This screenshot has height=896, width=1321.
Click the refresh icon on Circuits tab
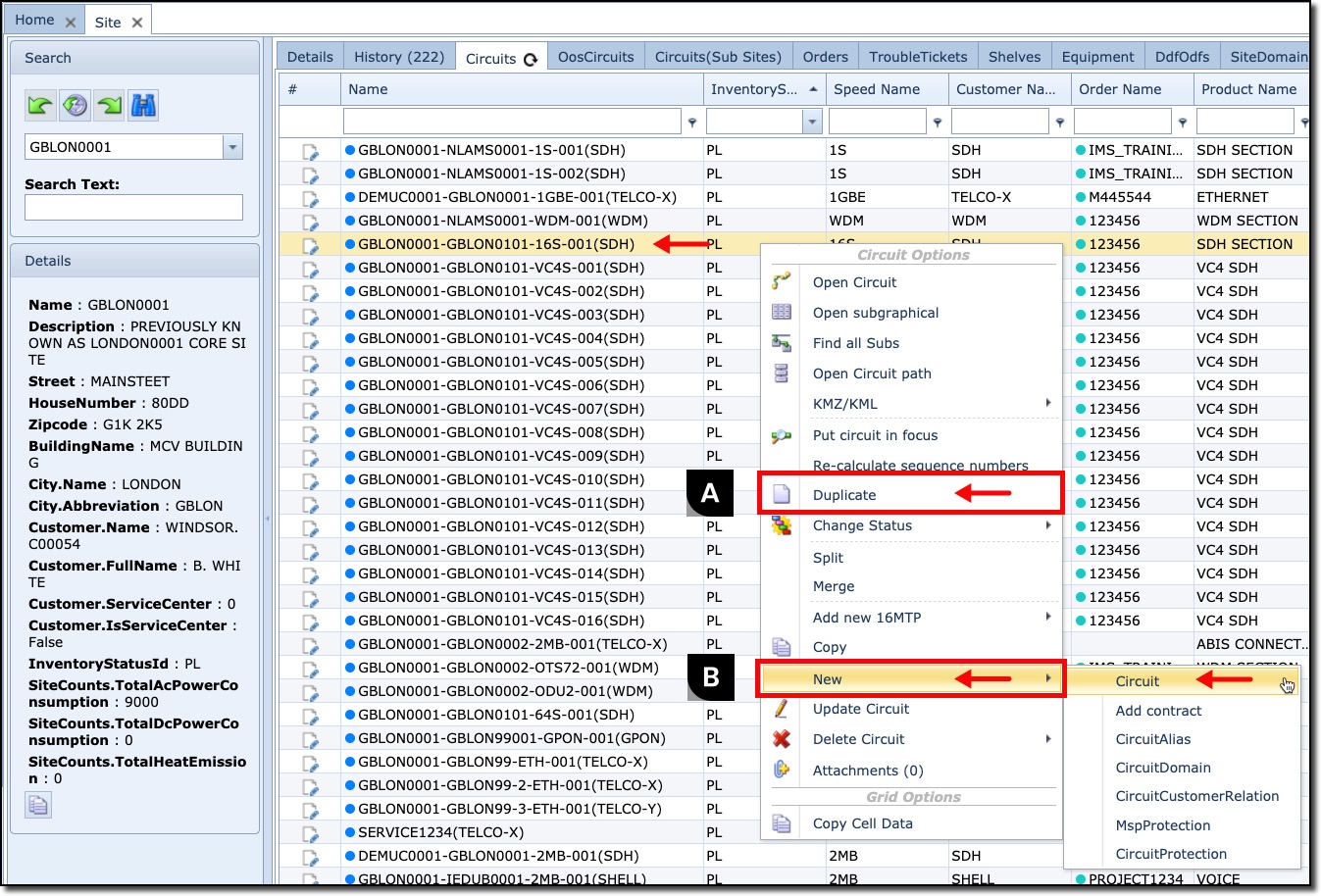pos(531,59)
